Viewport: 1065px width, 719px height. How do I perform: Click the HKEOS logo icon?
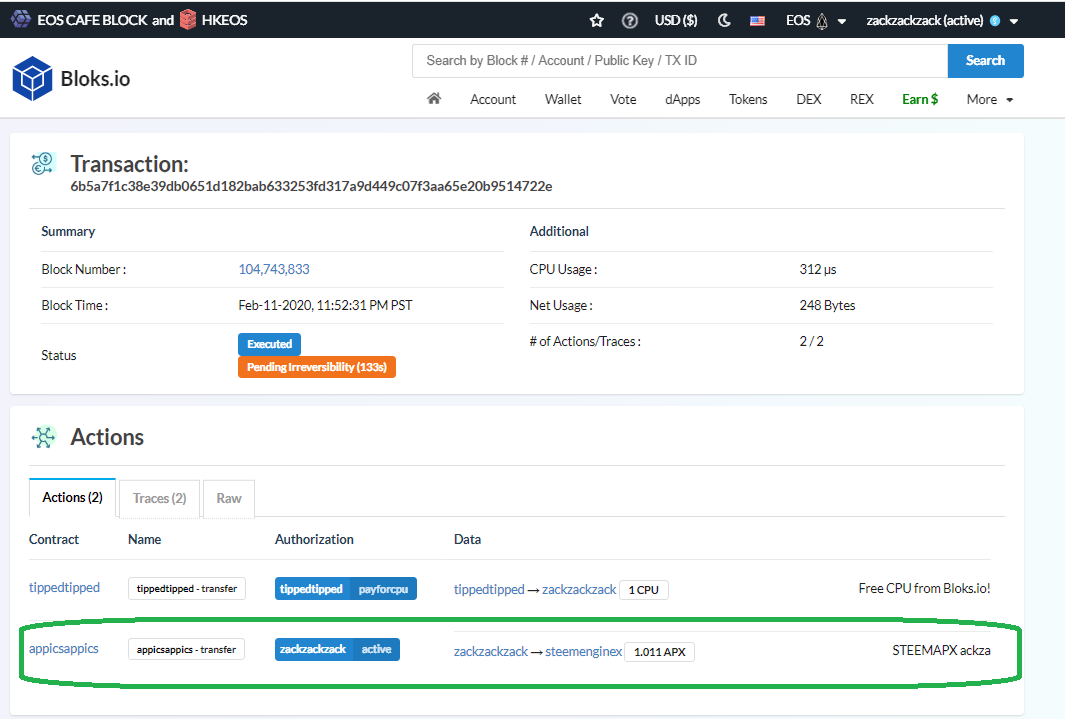(x=188, y=20)
